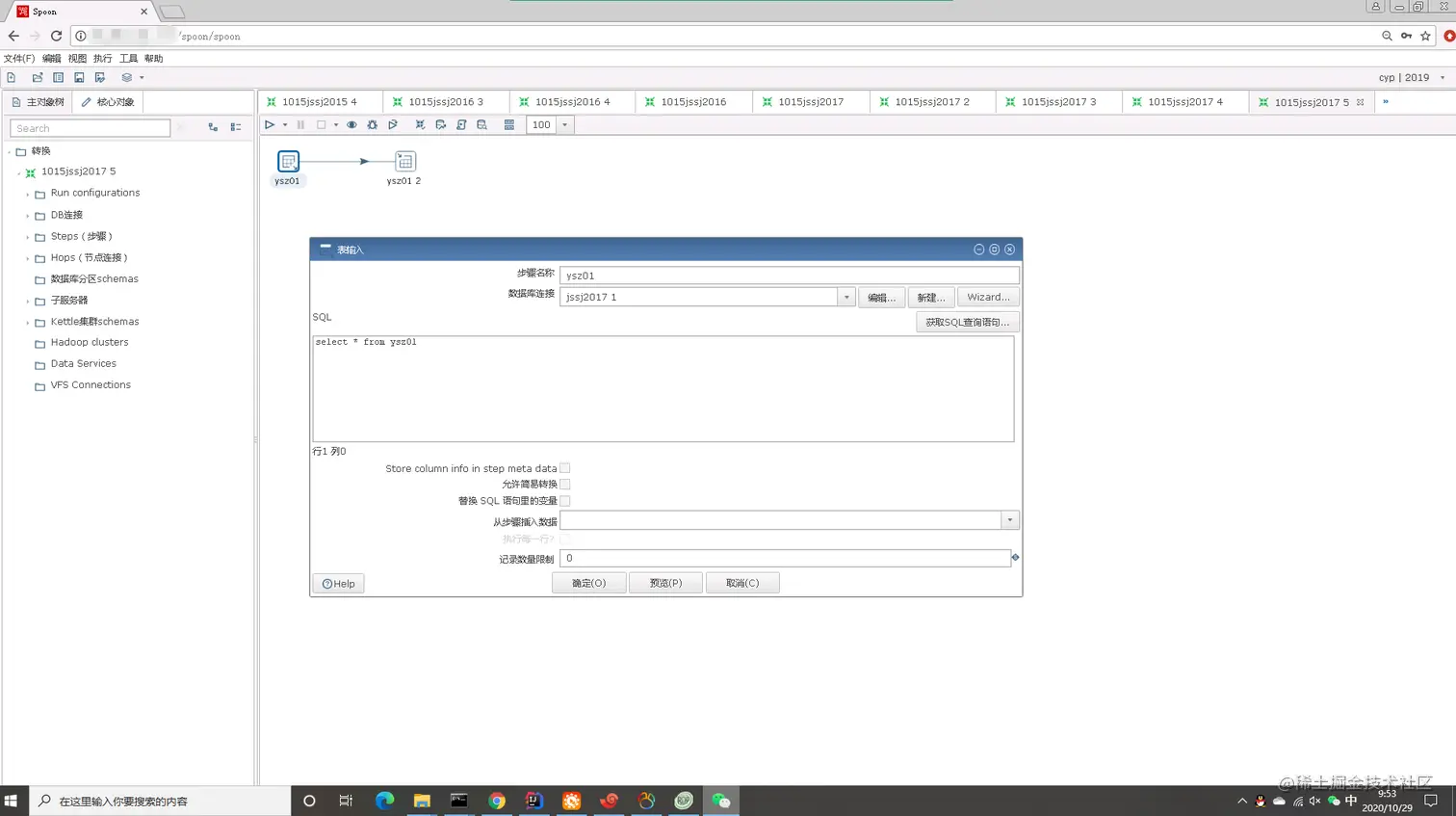Open the 工具 menu

tap(128, 58)
